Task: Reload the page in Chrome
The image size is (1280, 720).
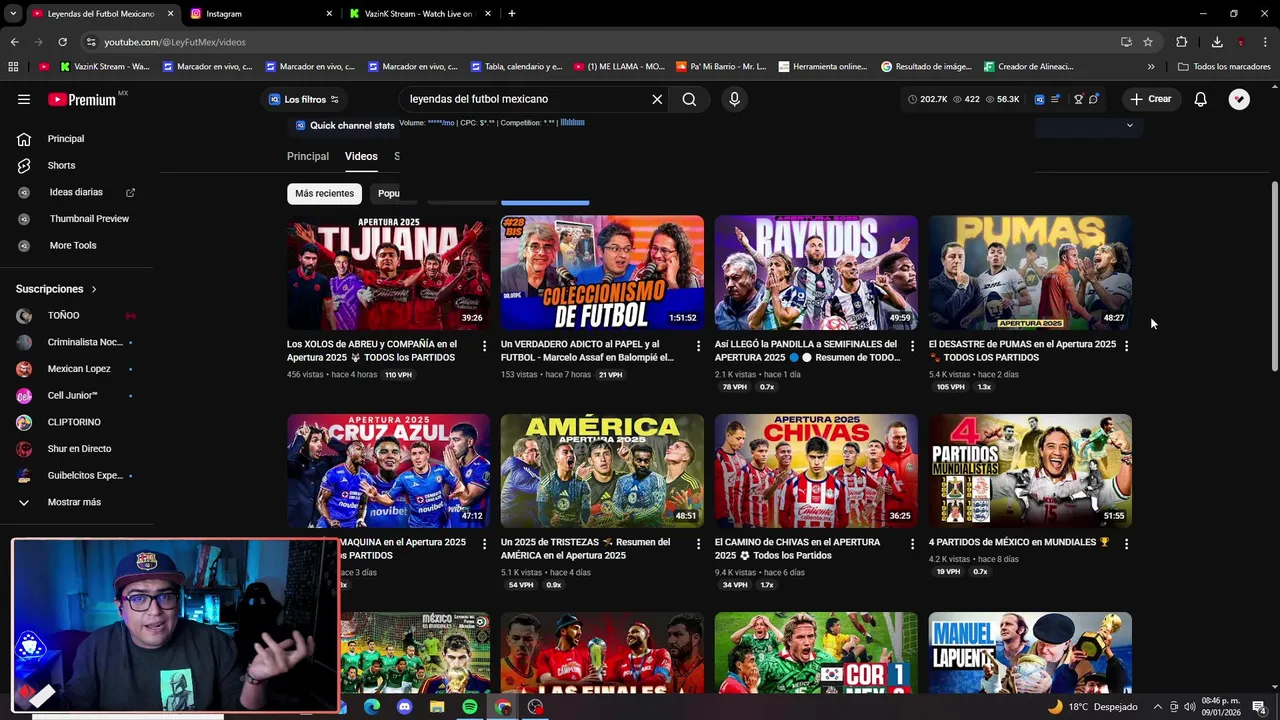Action: pyautogui.click(x=62, y=42)
